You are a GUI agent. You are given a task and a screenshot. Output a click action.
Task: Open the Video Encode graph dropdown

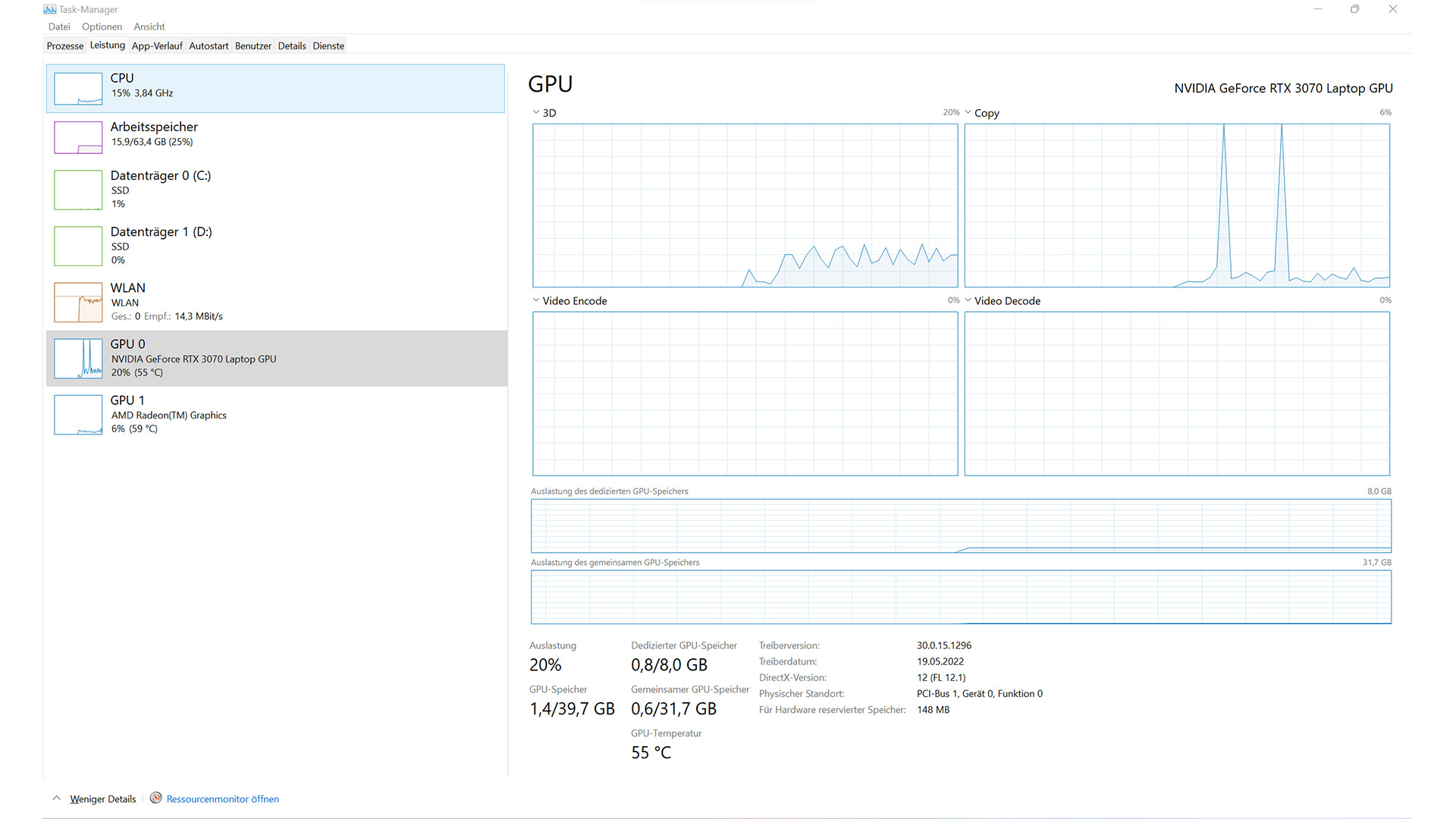coord(536,300)
